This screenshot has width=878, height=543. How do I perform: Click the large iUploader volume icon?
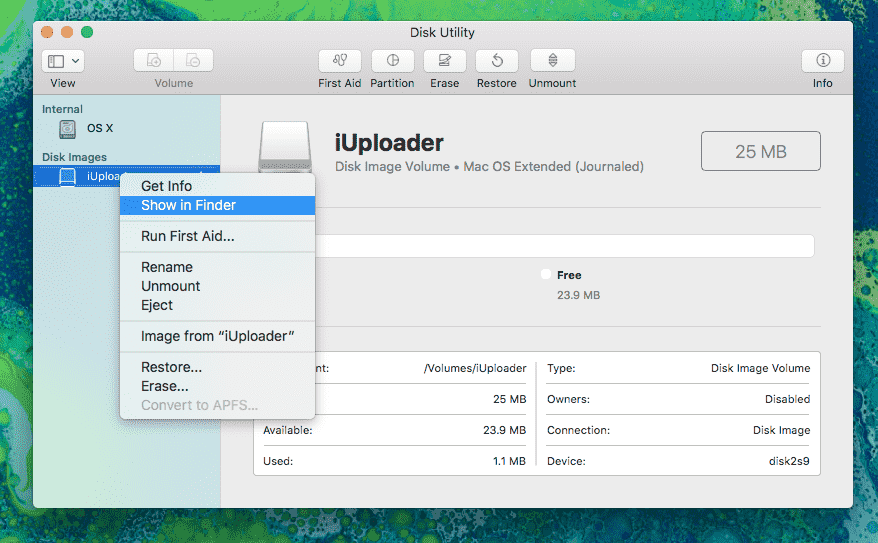[x=284, y=146]
